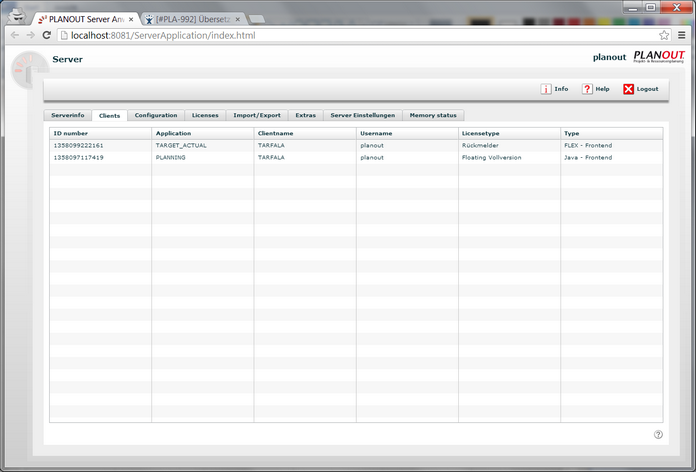The height and width of the screenshot is (472, 696).
Task: Select the Clients tab
Action: 110,115
